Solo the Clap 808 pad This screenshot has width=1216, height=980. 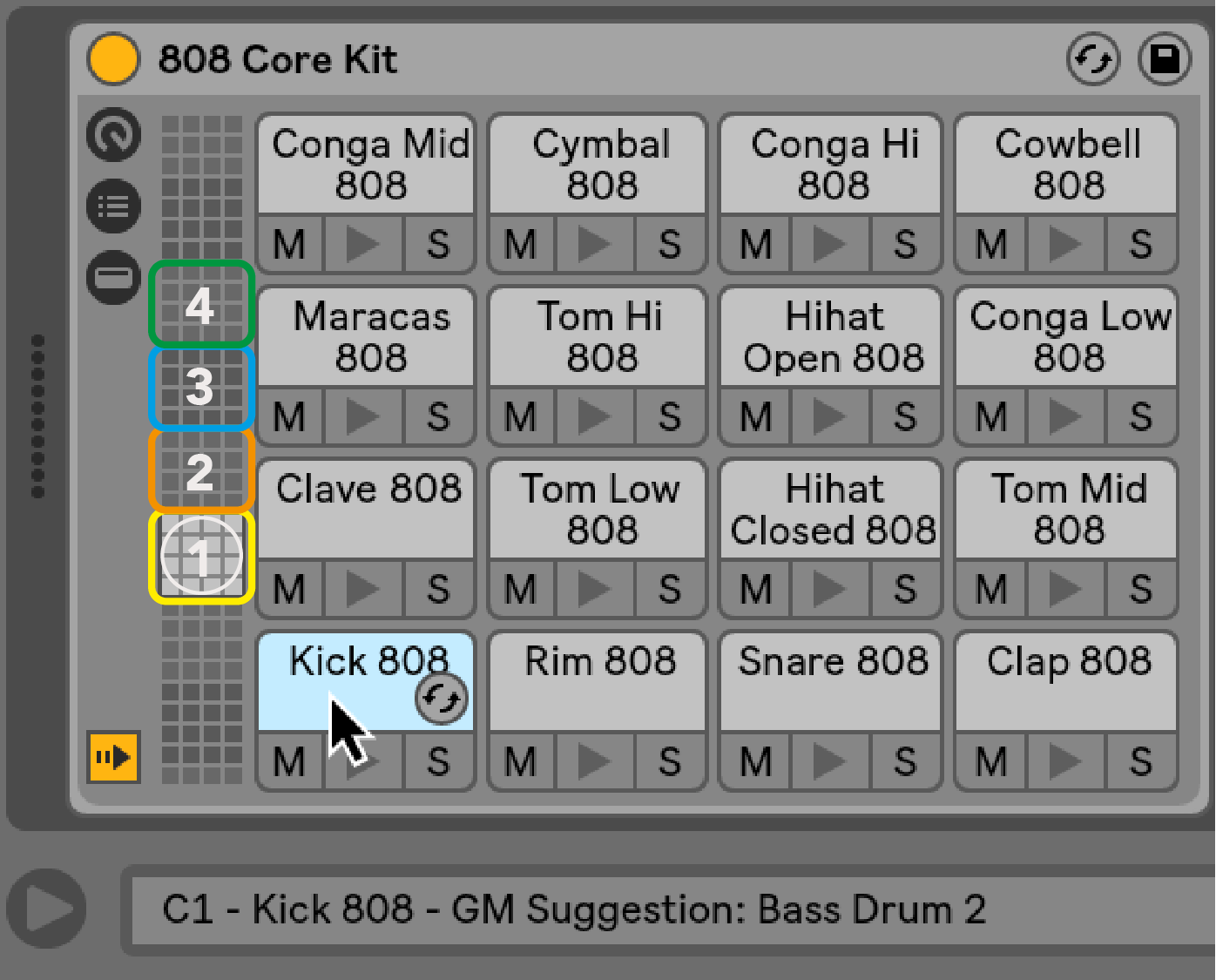tap(1142, 761)
